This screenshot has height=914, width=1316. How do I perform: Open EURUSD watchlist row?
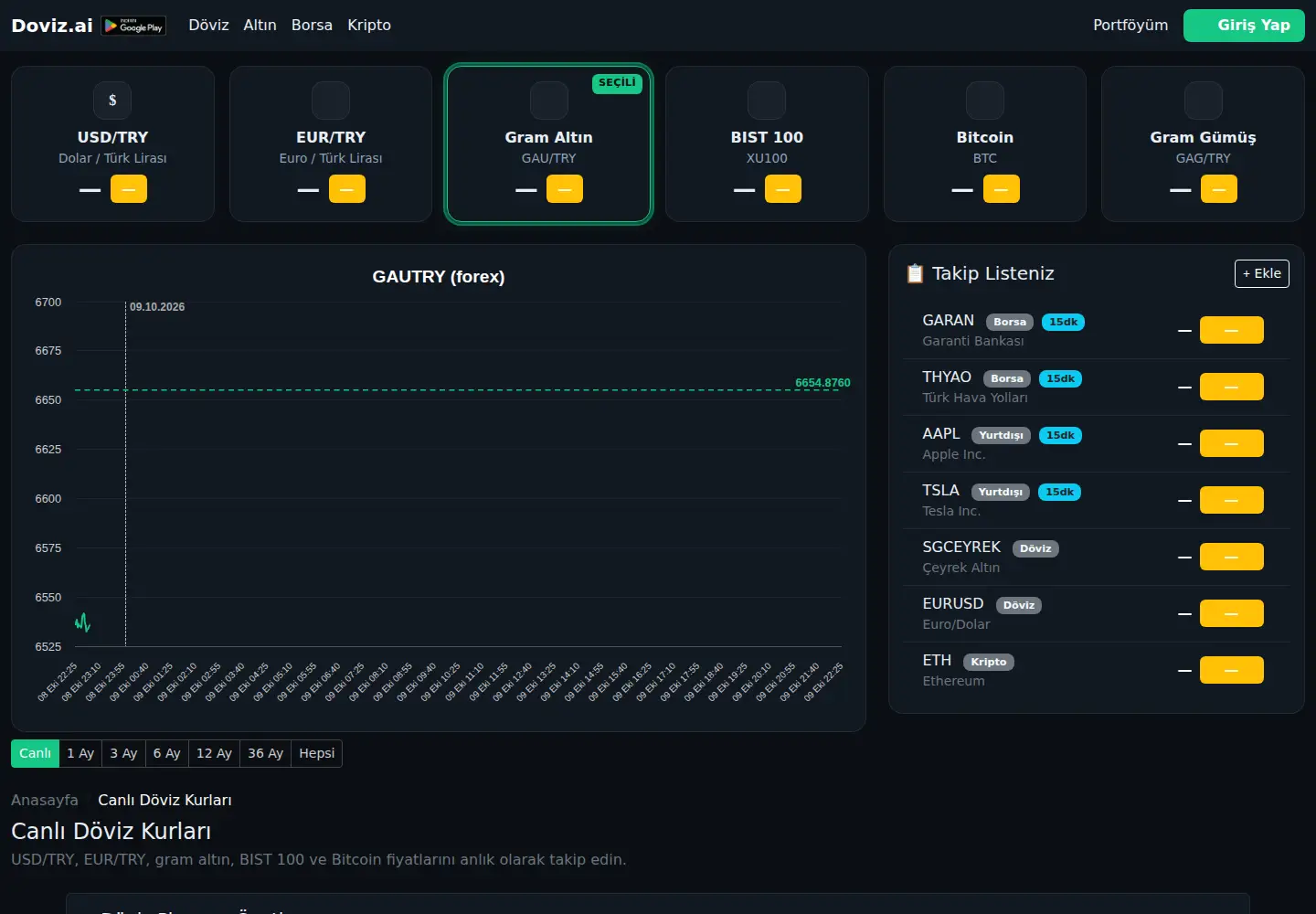[x=1096, y=613]
